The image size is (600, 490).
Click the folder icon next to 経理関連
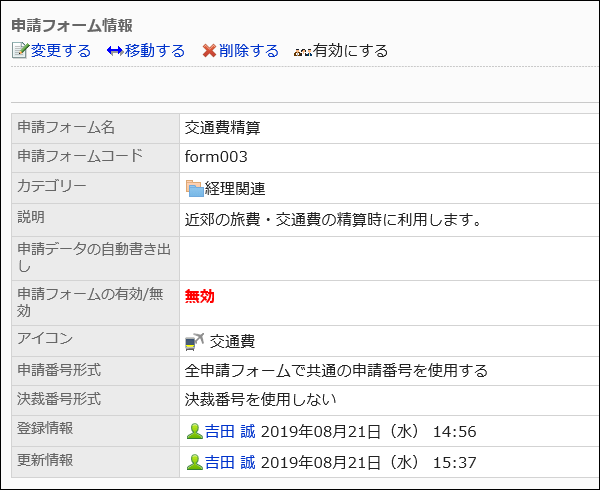[194, 189]
